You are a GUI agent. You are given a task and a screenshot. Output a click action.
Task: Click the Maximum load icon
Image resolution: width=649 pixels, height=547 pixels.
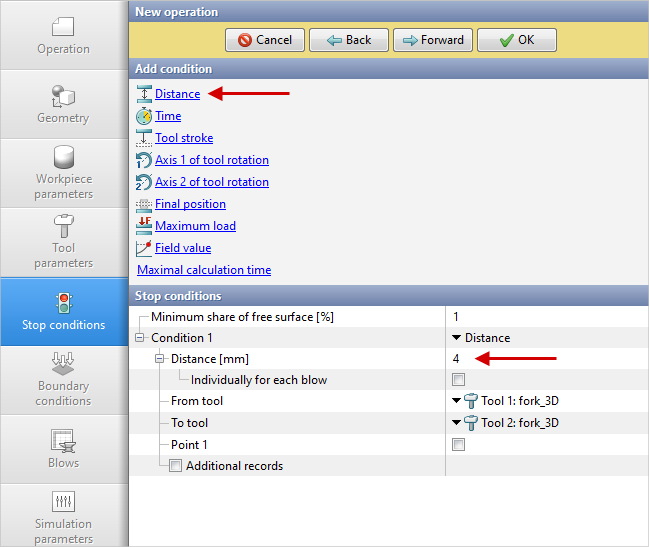pyautogui.click(x=144, y=226)
